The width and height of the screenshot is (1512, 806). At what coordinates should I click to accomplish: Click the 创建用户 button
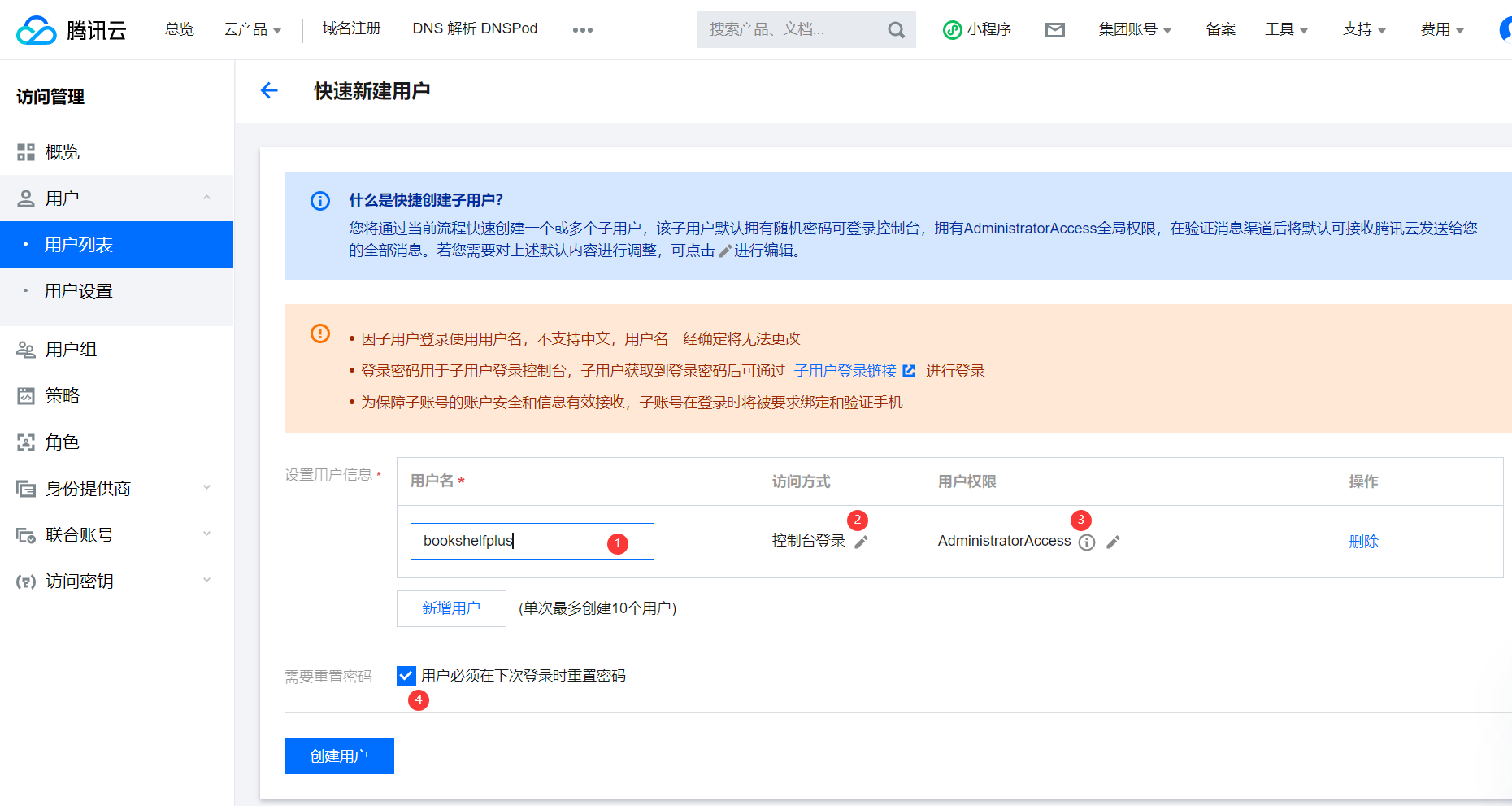[x=339, y=756]
